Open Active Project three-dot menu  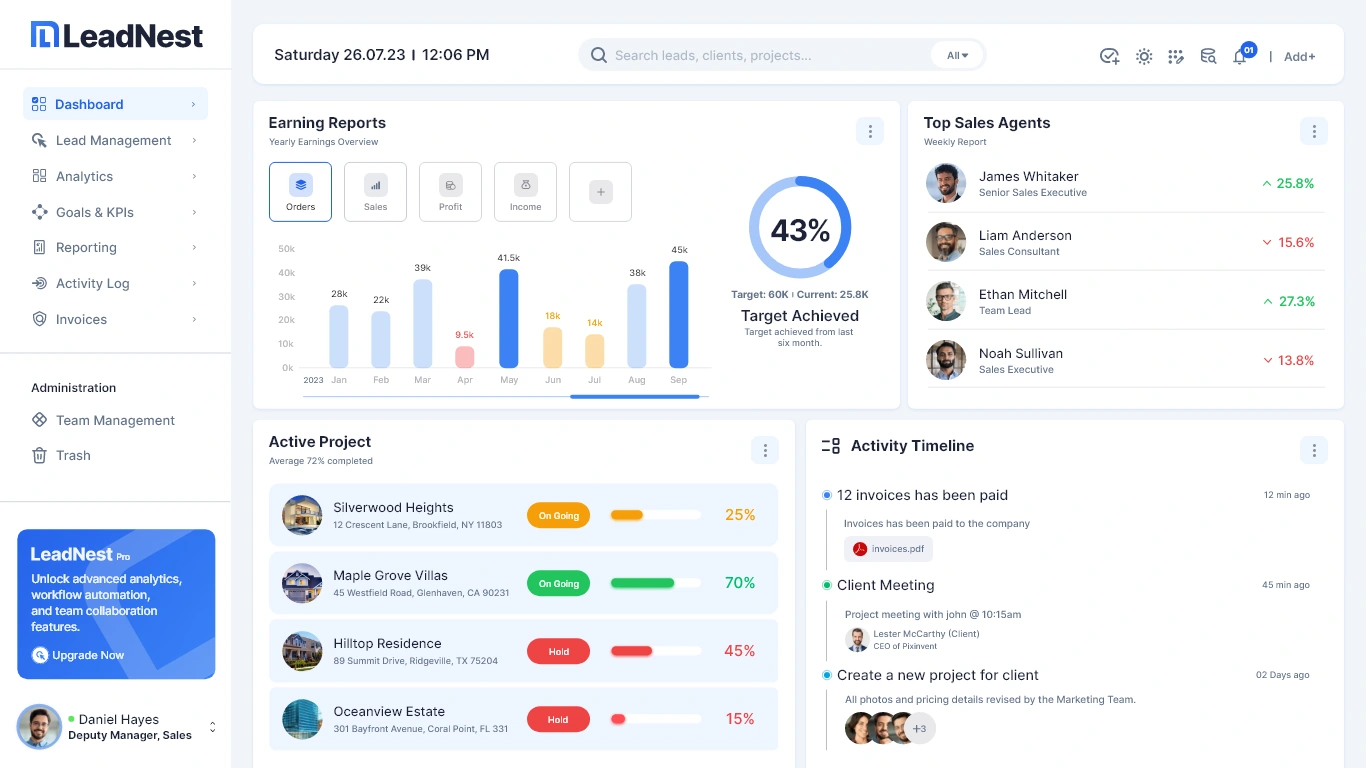point(765,450)
